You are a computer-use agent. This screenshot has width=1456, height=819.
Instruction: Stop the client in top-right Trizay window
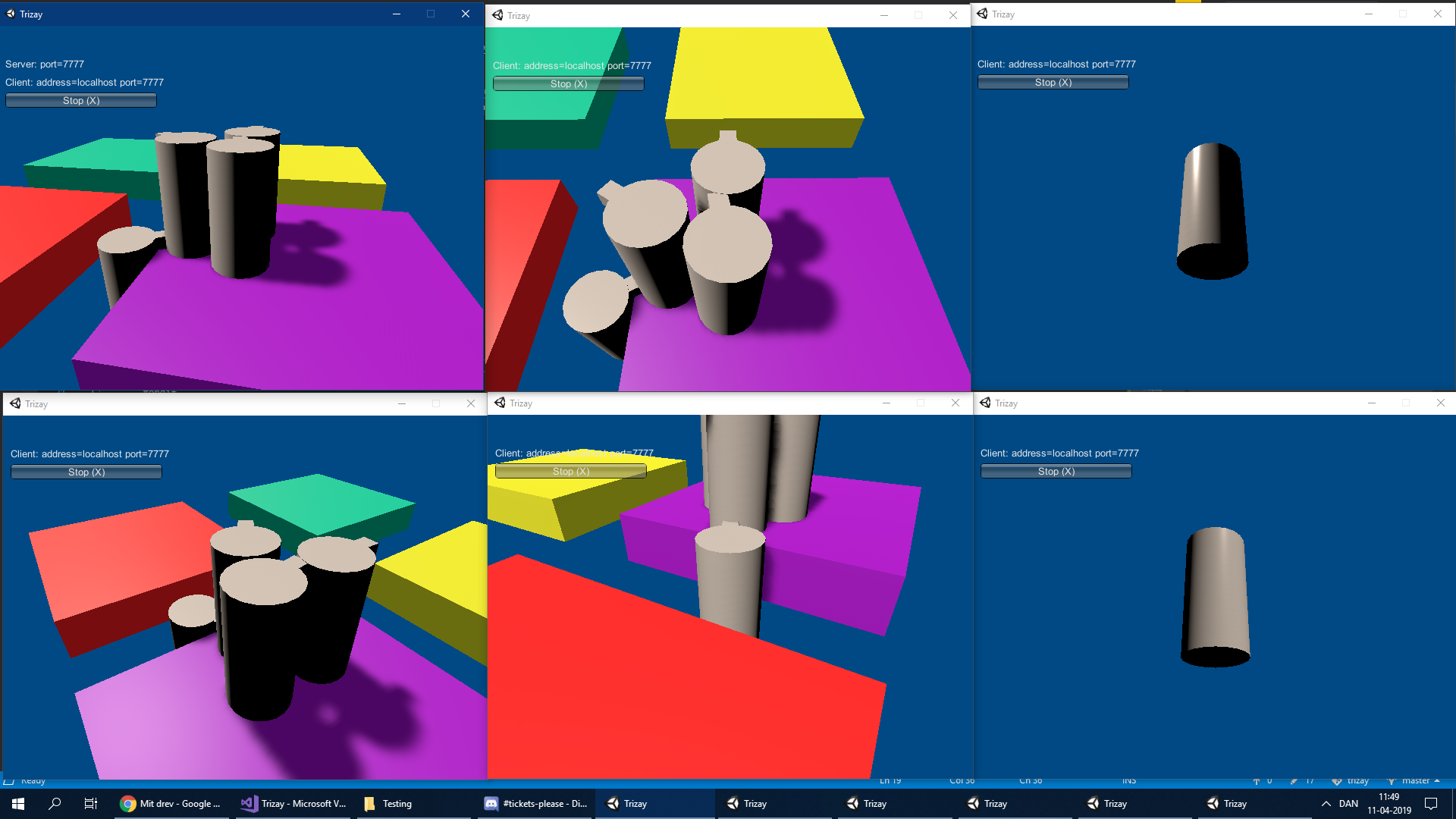click(1053, 83)
